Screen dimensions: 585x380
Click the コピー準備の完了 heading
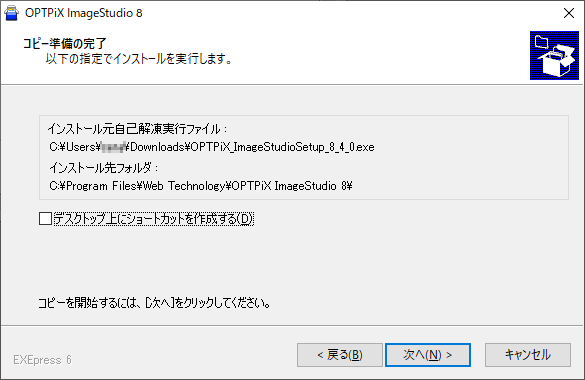point(65,44)
